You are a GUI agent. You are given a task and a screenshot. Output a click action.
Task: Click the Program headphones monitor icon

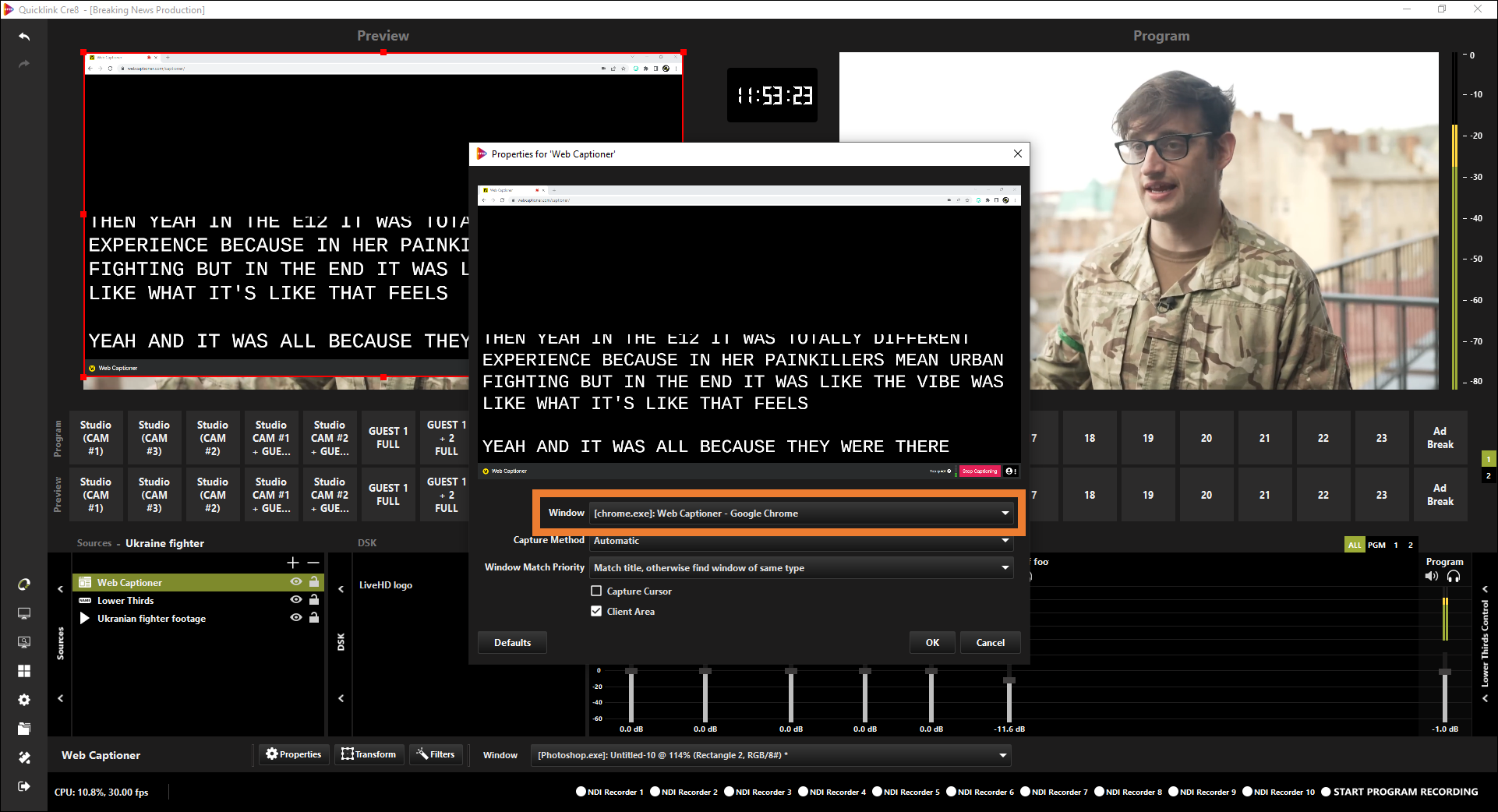(x=1454, y=577)
